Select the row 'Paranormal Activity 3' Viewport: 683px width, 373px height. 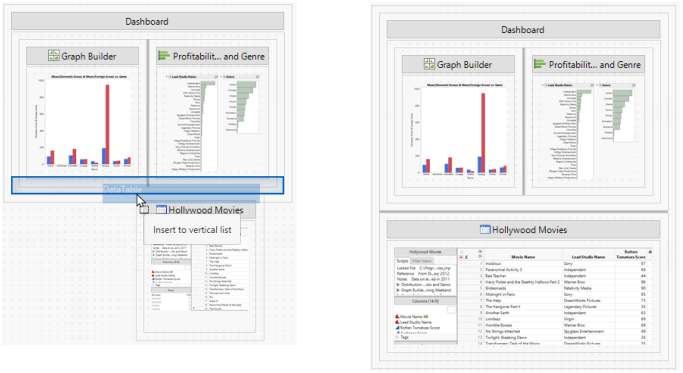(x=555, y=270)
